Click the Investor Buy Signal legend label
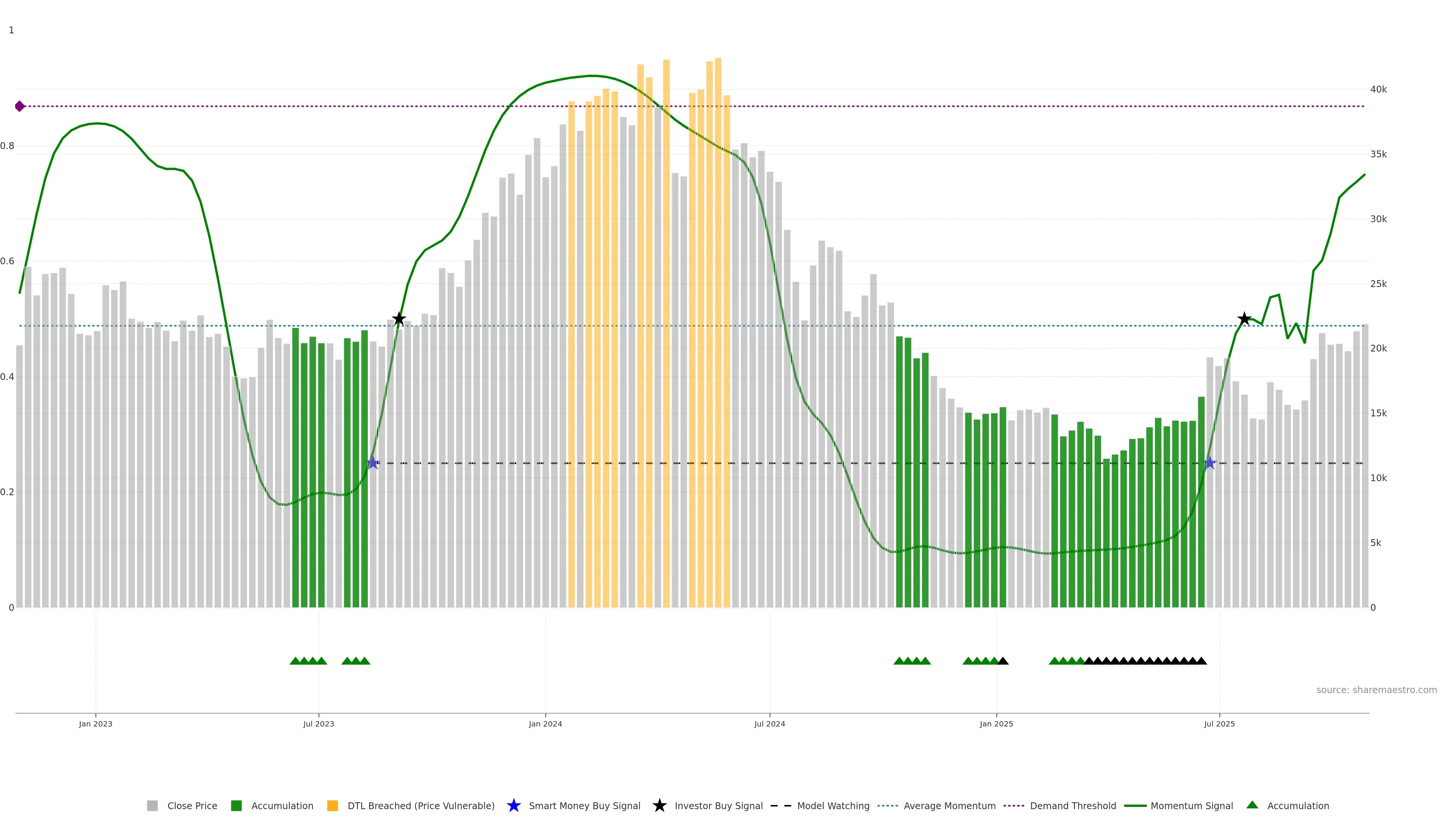This screenshot has width=1456, height=819. coord(719,805)
